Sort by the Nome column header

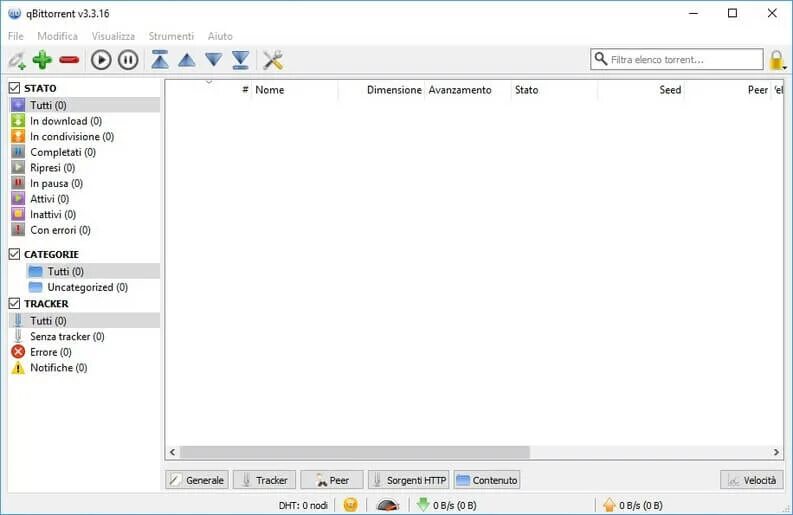[x=294, y=90]
